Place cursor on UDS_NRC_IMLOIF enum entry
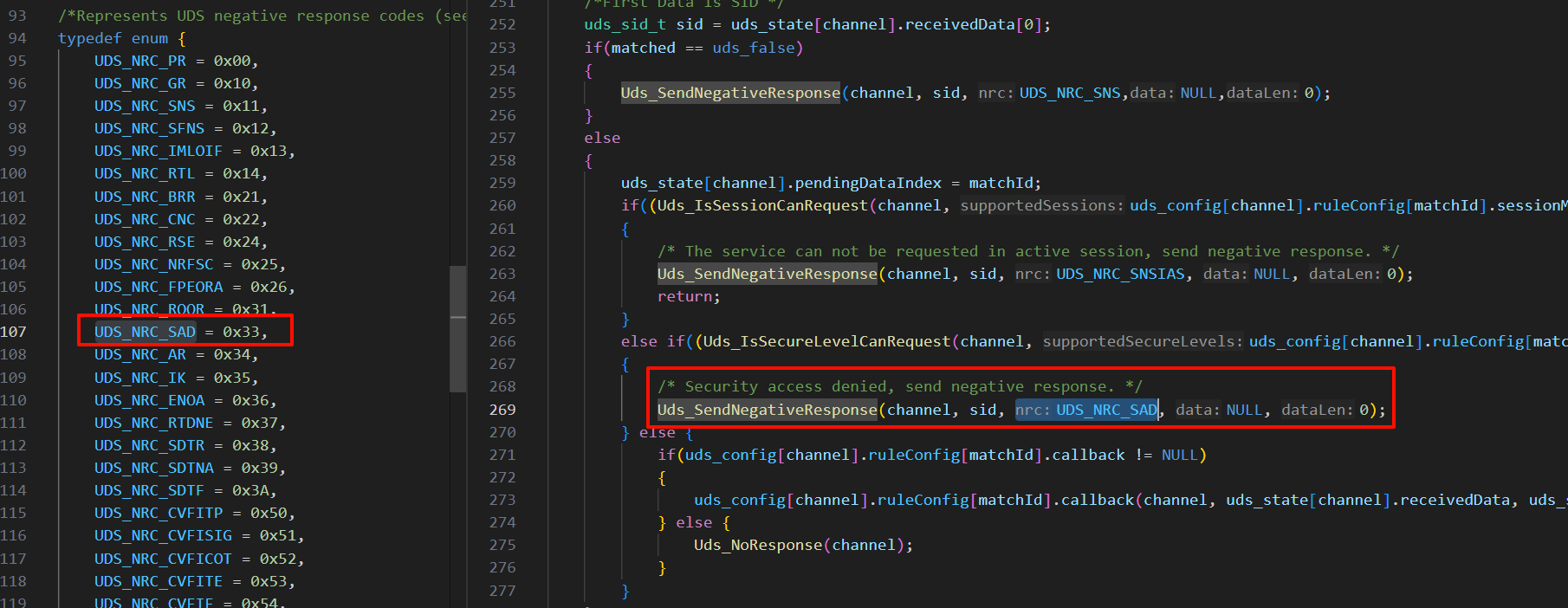1568x608 pixels. tap(158, 151)
